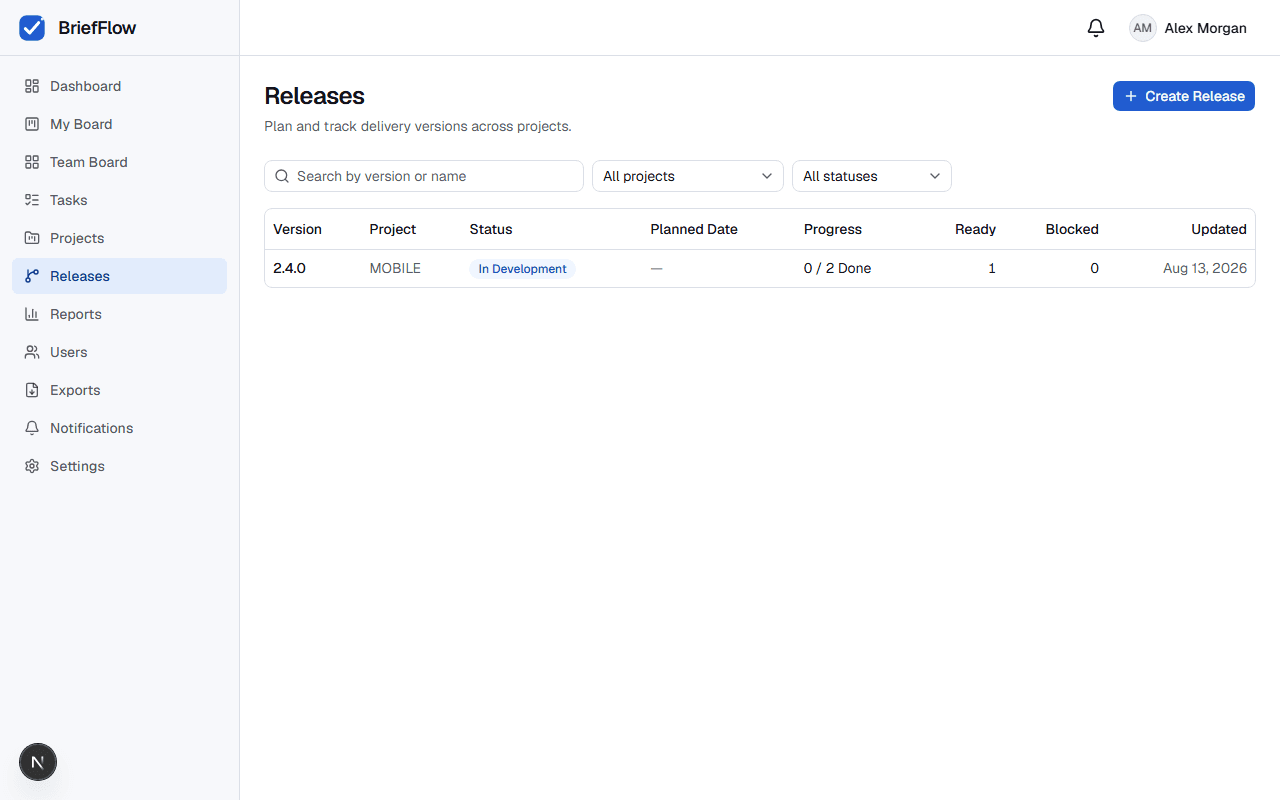Image resolution: width=1280 pixels, height=800 pixels.
Task: Navigate to the Reports menu item
Action: [120, 314]
